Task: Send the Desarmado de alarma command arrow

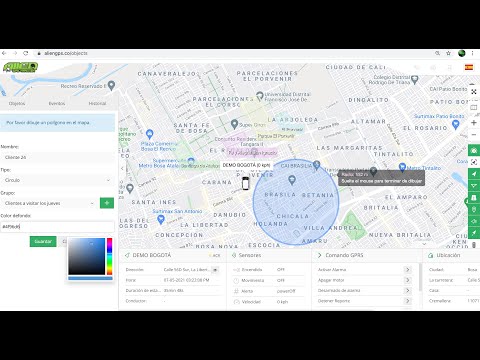Action: click(x=407, y=290)
